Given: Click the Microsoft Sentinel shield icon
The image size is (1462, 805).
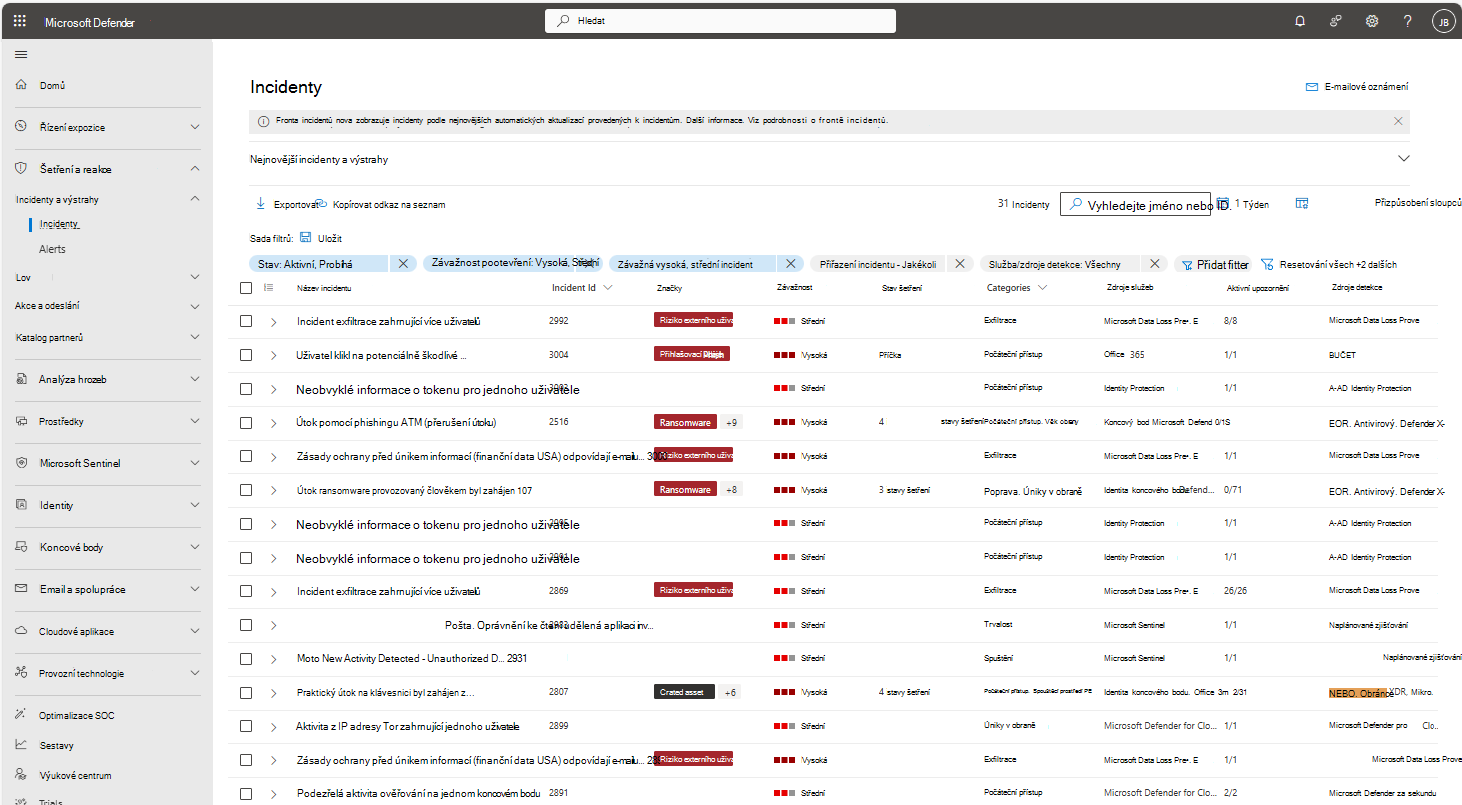Looking at the screenshot, I should pyautogui.click(x=22, y=463).
